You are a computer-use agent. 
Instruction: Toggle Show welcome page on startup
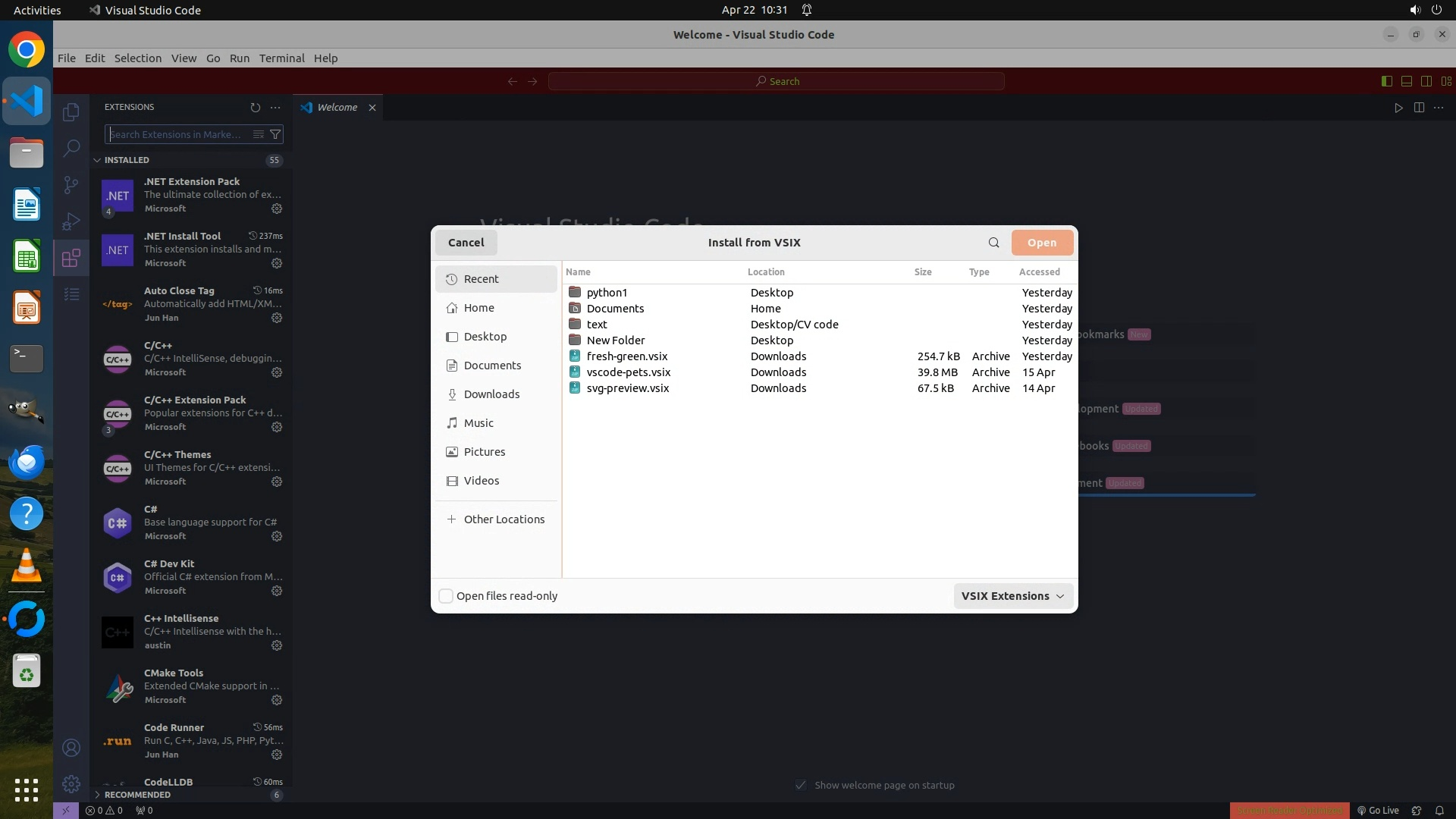coord(801,785)
